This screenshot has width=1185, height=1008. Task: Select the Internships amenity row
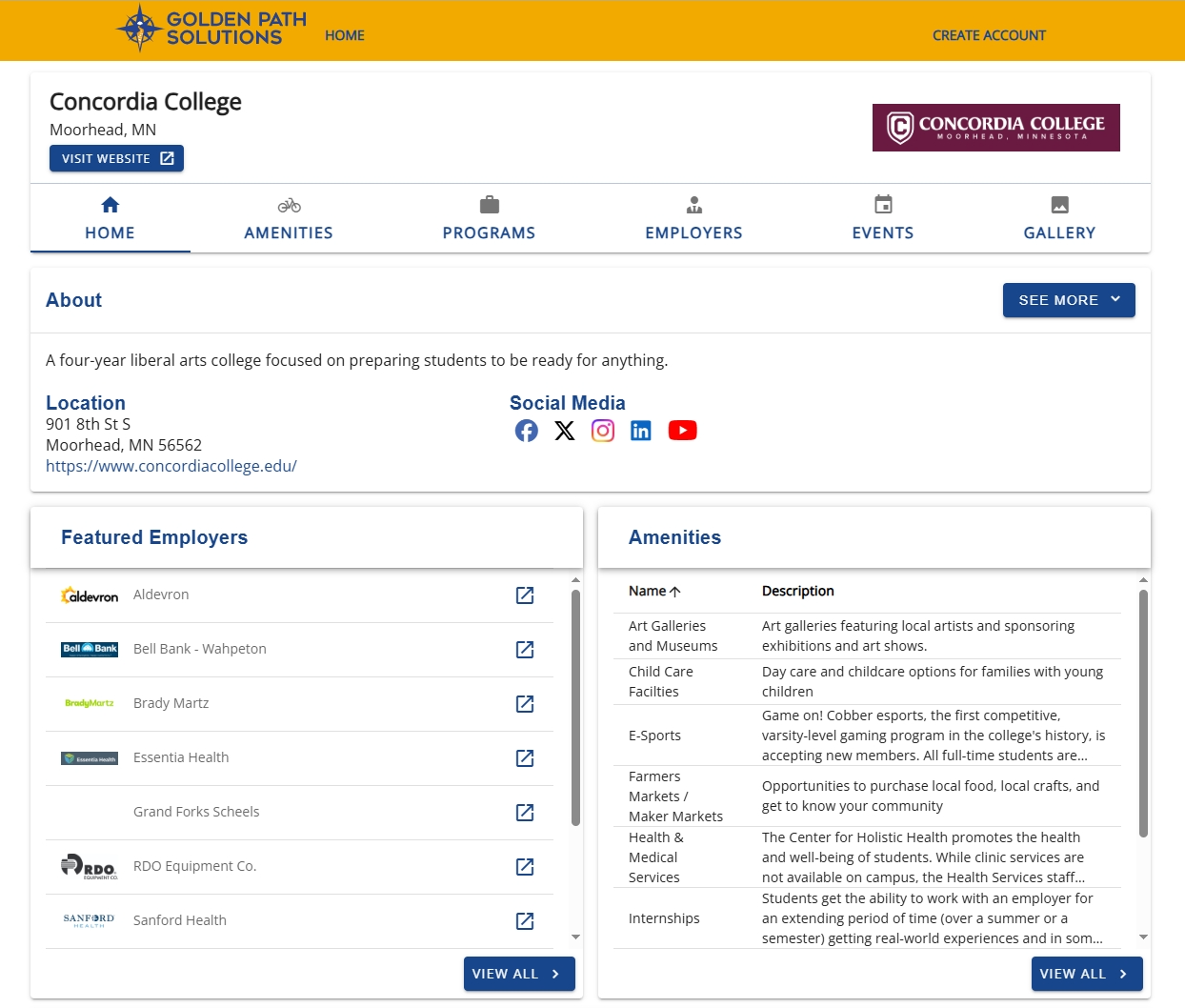point(867,918)
